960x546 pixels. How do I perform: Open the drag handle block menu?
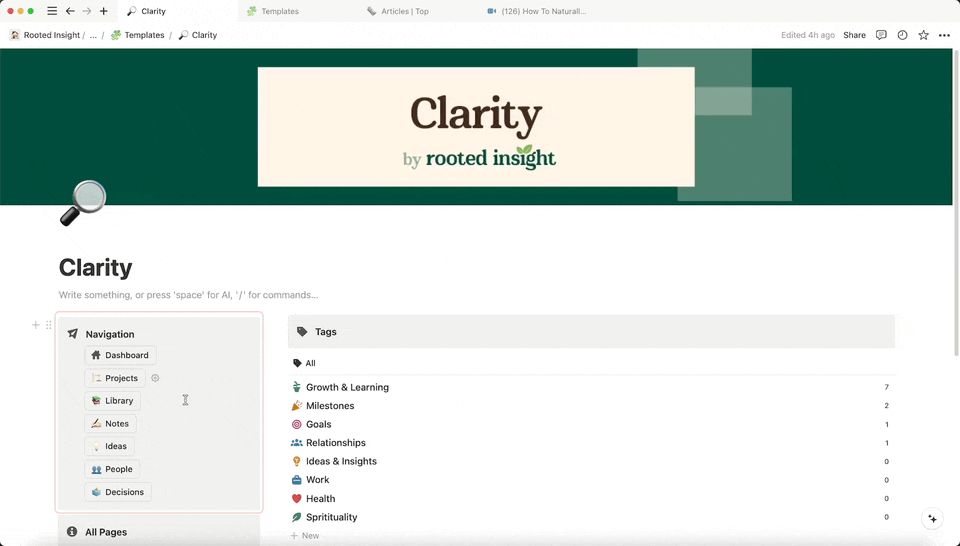[x=48, y=325]
